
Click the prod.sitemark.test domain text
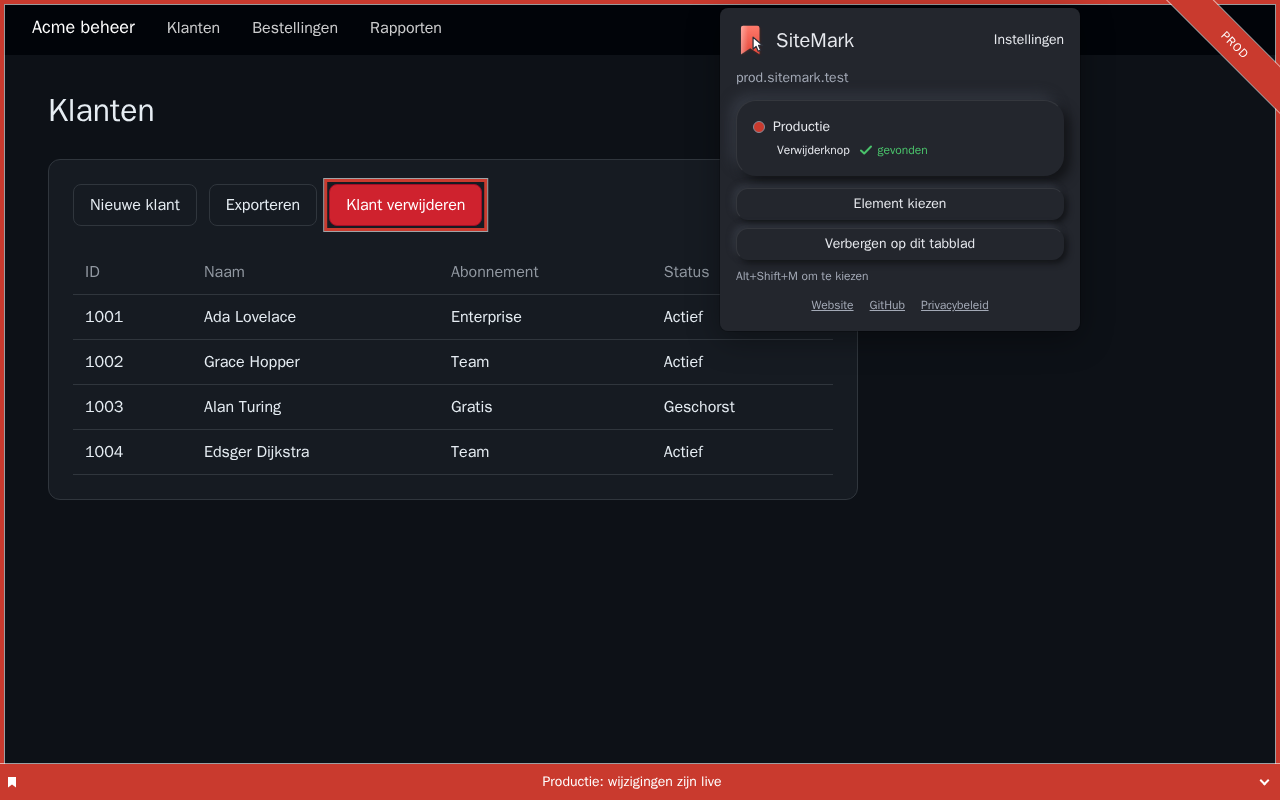point(792,78)
